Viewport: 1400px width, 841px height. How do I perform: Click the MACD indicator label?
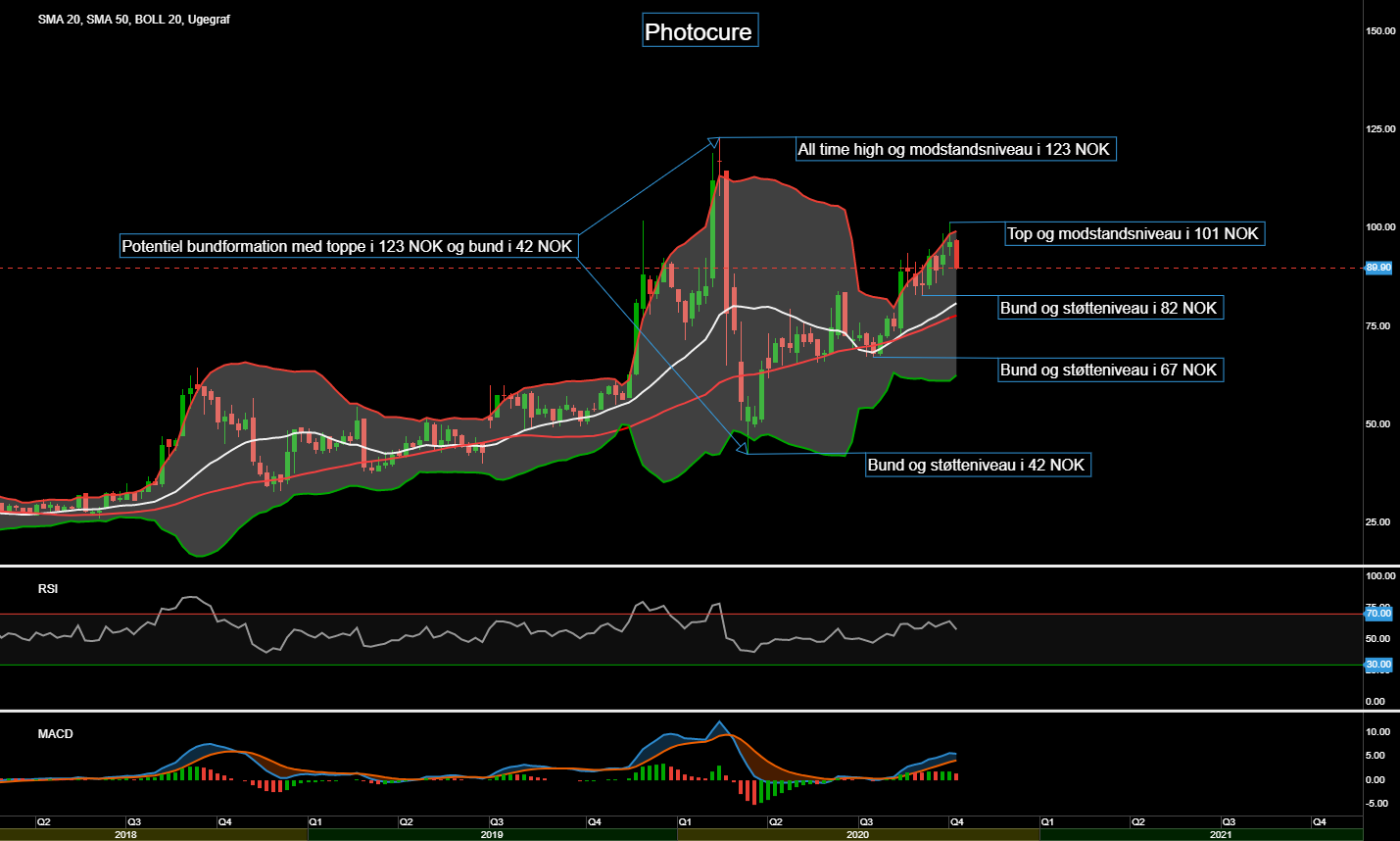(x=56, y=734)
